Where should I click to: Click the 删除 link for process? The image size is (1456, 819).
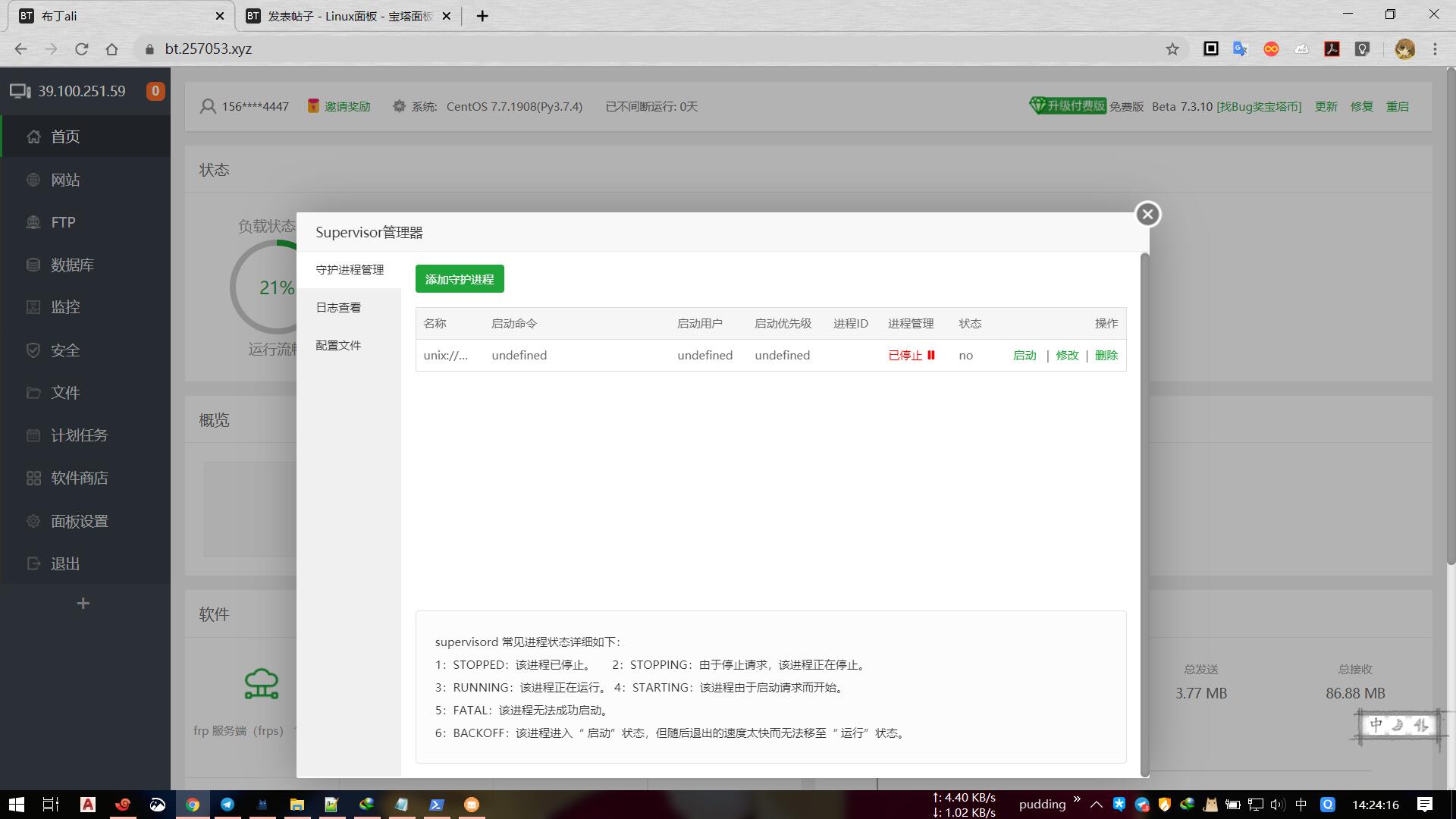pyautogui.click(x=1106, y=356)
